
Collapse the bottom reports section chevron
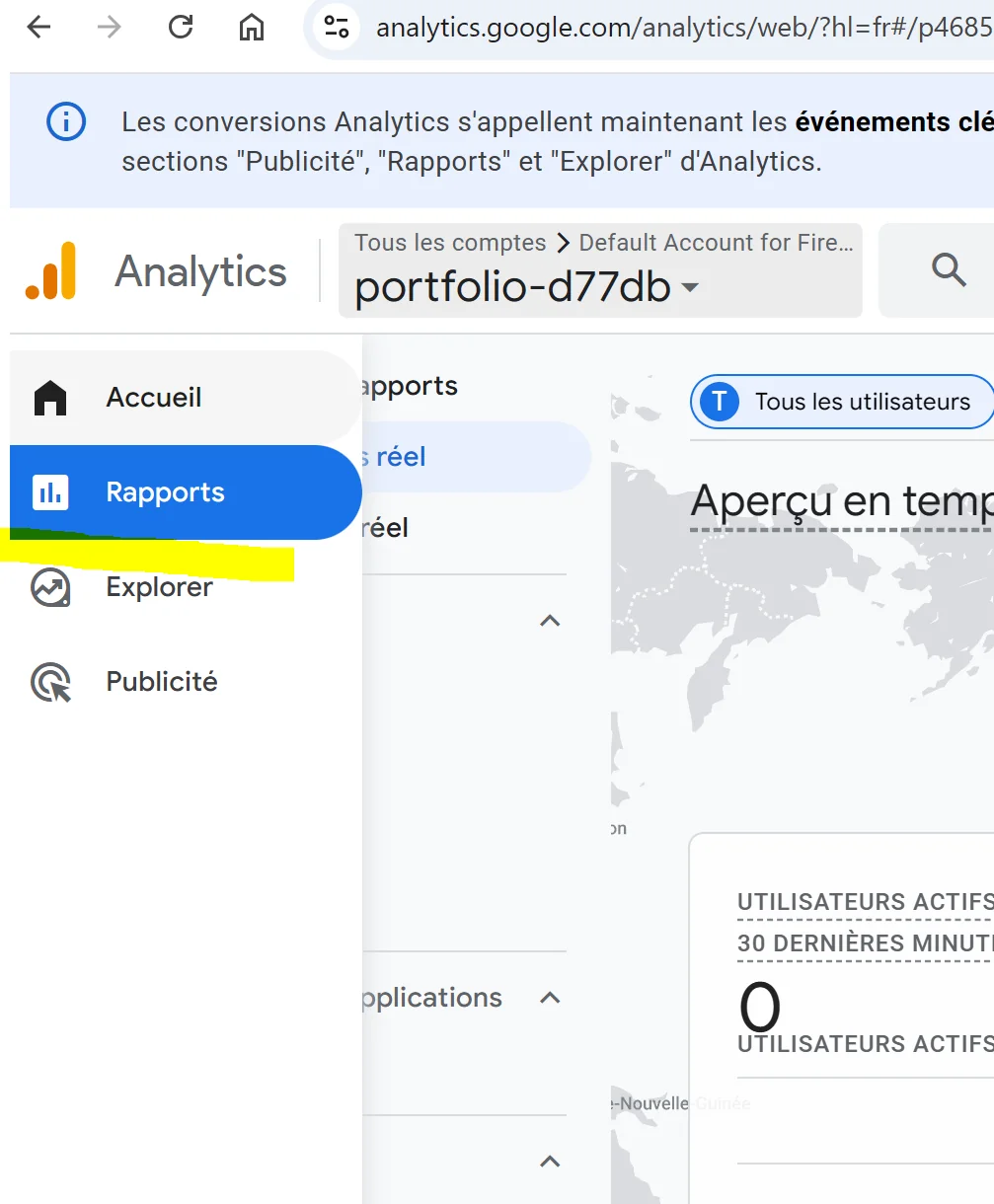pos(550,1162)
